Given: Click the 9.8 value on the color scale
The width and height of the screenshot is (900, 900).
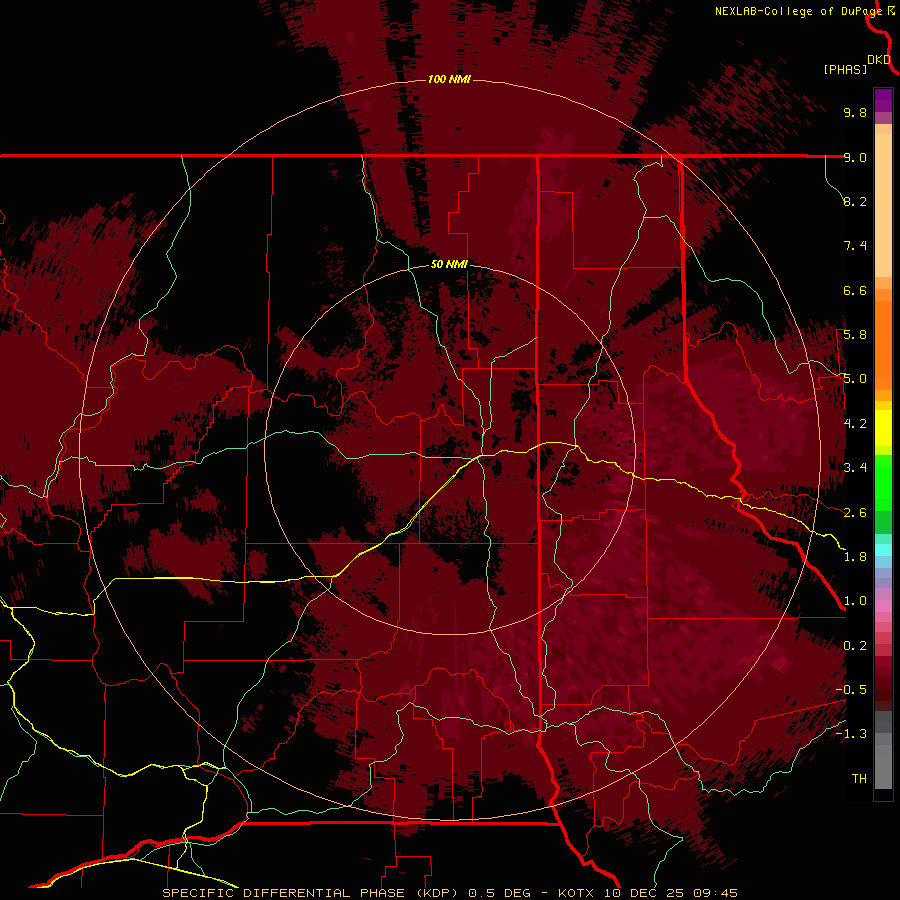Looking at the screenshot, I should (855, 112).
